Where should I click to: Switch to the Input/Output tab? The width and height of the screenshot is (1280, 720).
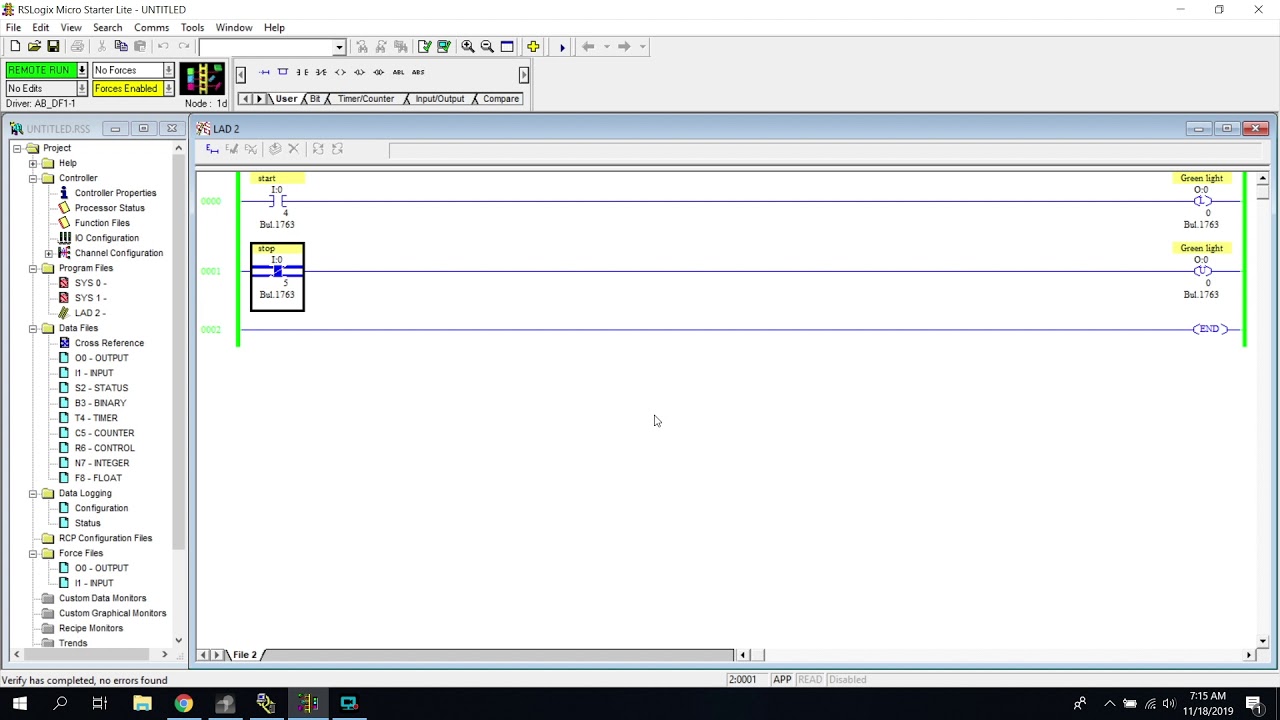[x=439, y=99]
